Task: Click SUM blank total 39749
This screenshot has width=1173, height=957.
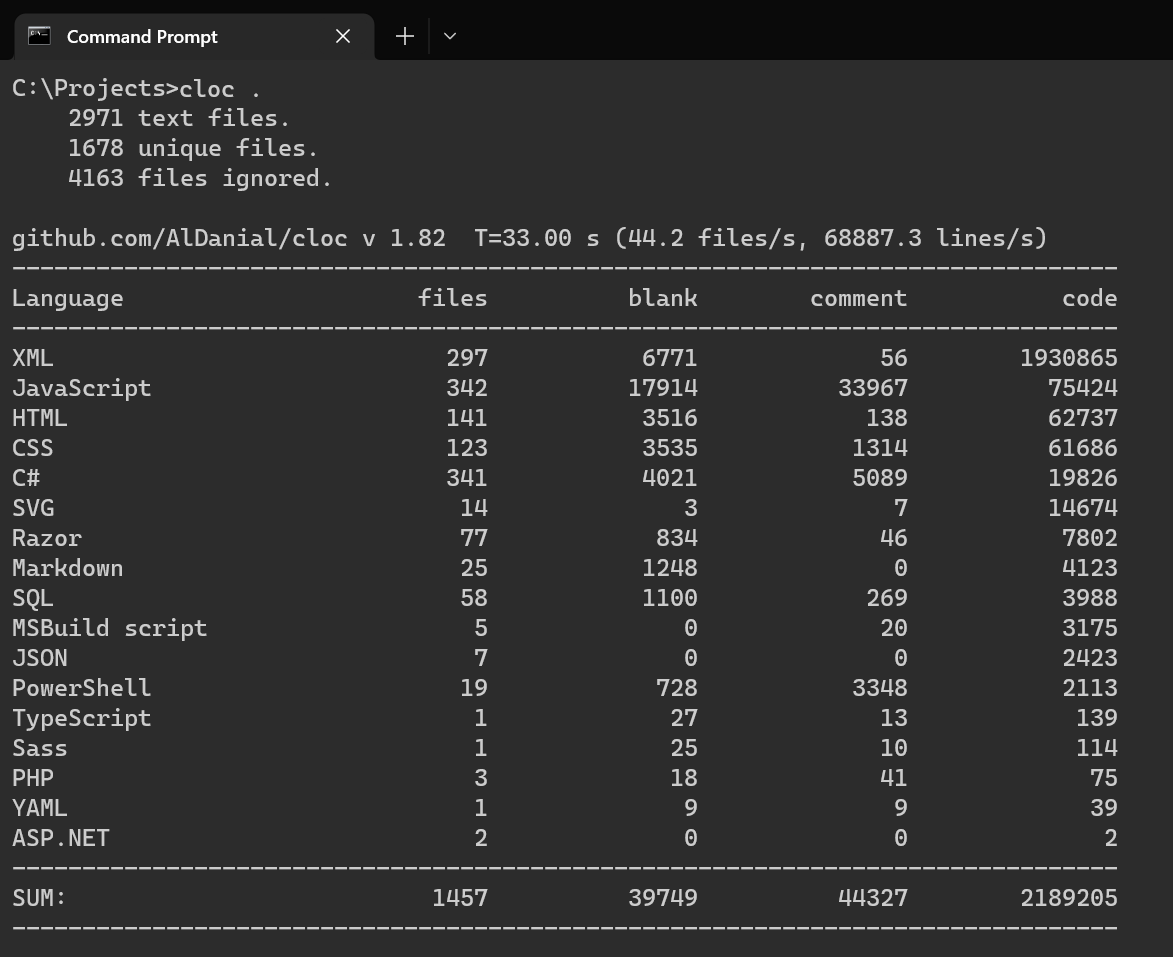Action: 662,897
